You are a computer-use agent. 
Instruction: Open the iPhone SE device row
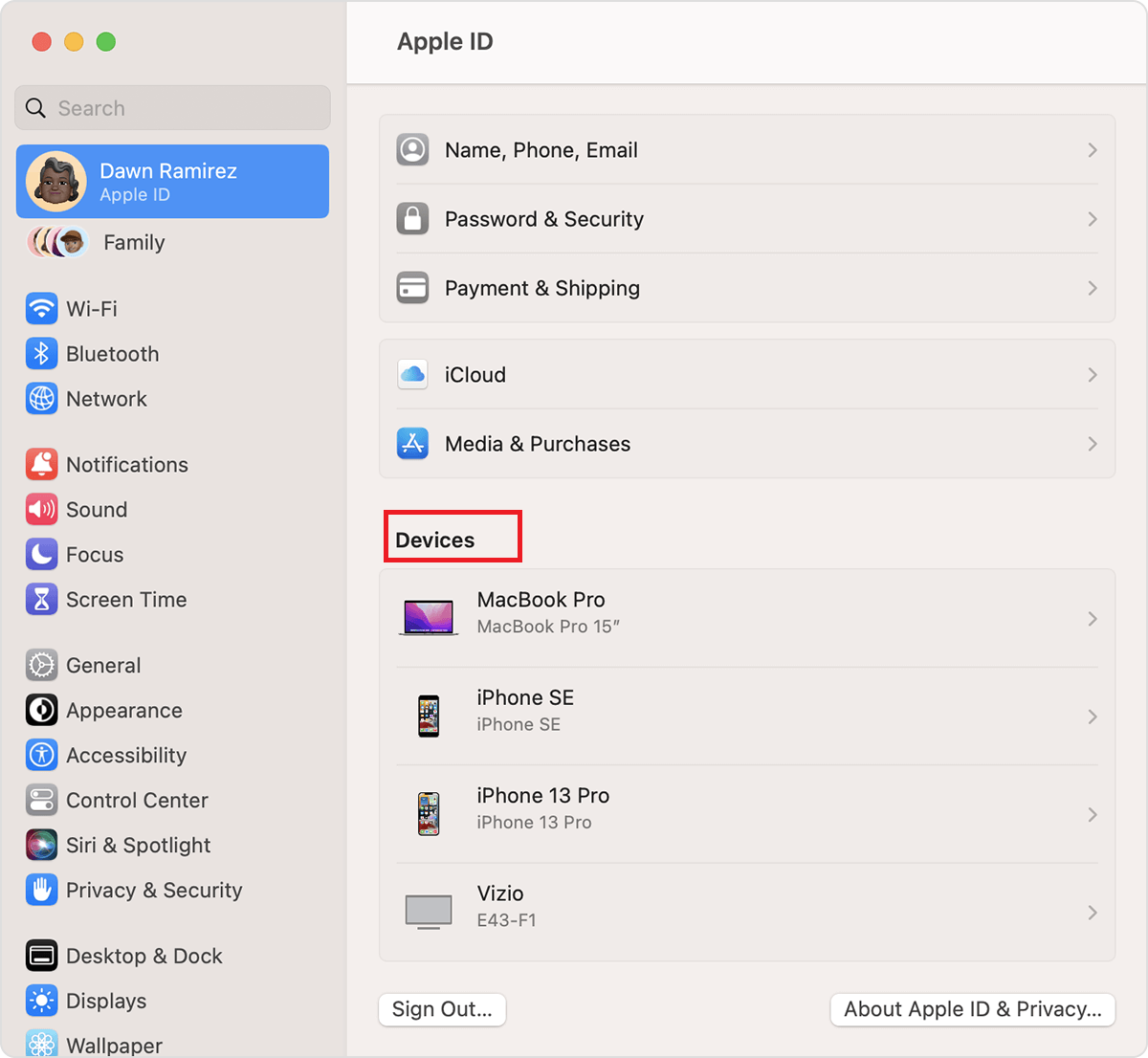click(x=747, y=716)
